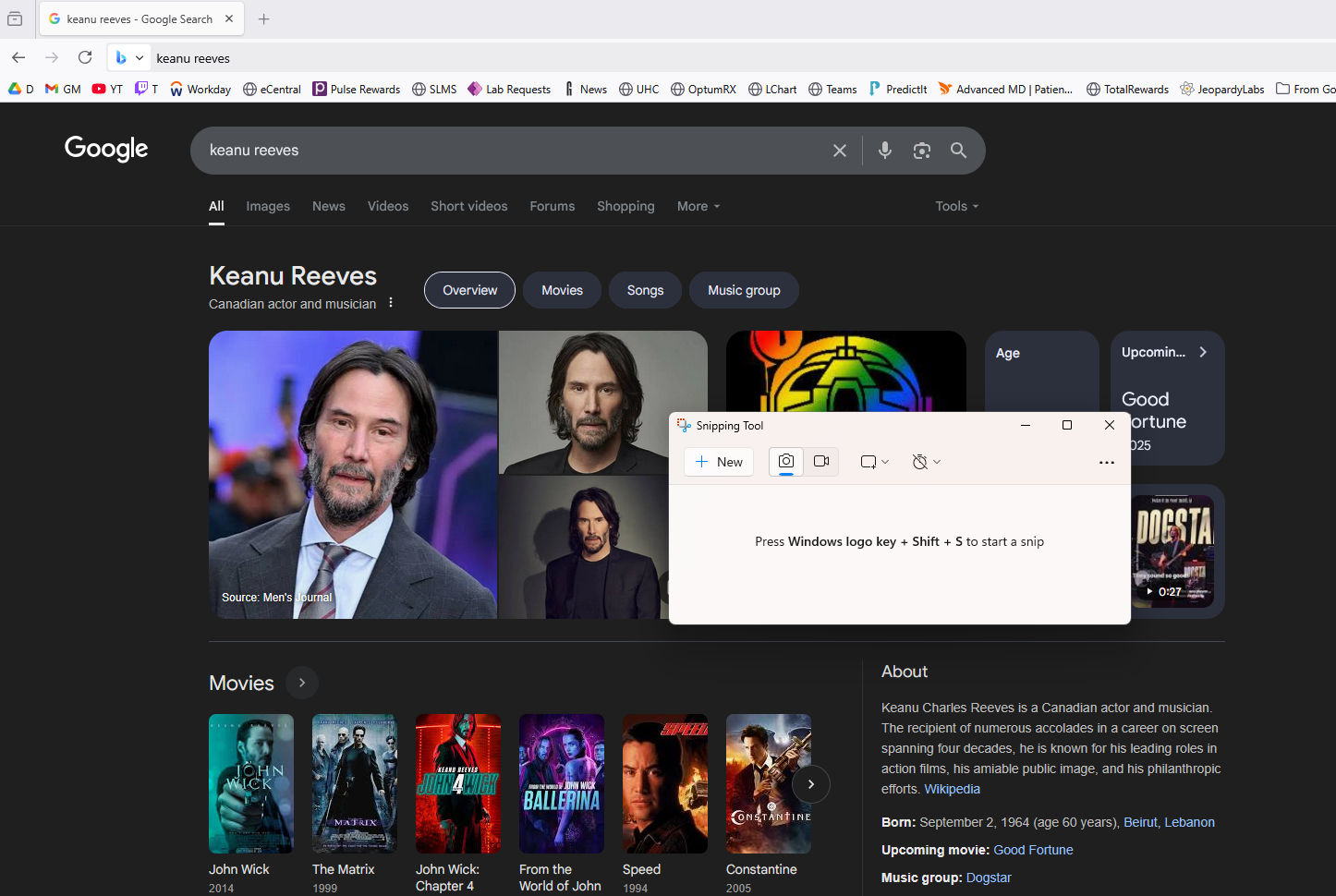Select Snip mode camera icon in Snipping Tool
The image size is (1336, 896).
(x=786, y=462)
